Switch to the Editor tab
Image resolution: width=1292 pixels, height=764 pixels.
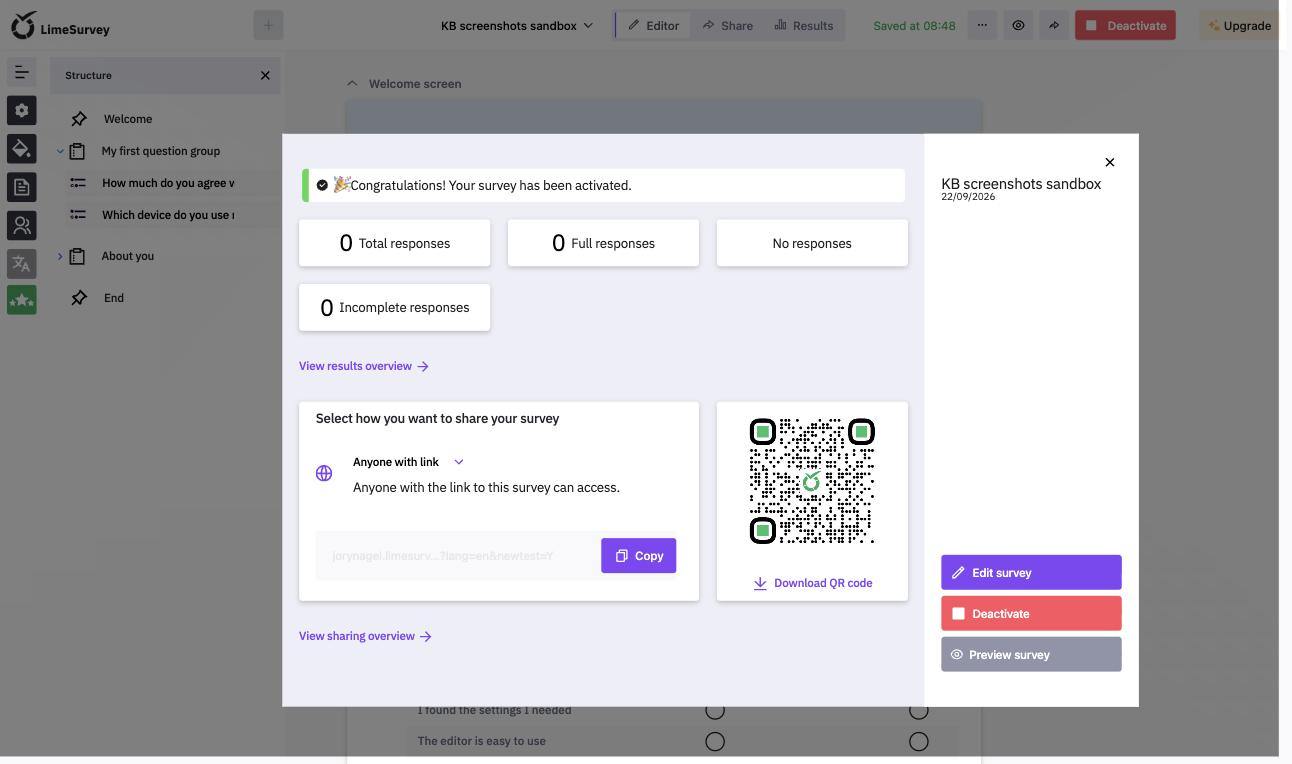click(x=654, y=26)
